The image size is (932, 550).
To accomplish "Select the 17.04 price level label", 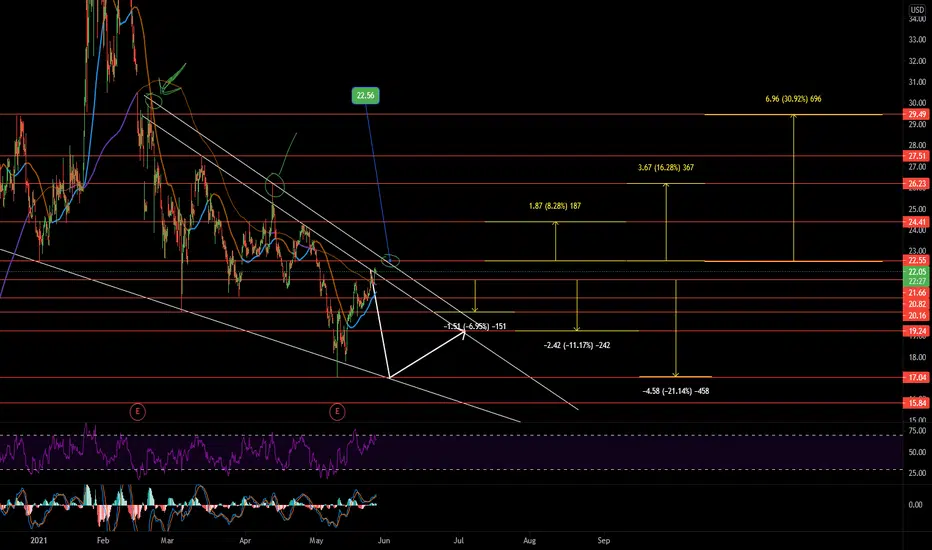I will tap(916, 377).
